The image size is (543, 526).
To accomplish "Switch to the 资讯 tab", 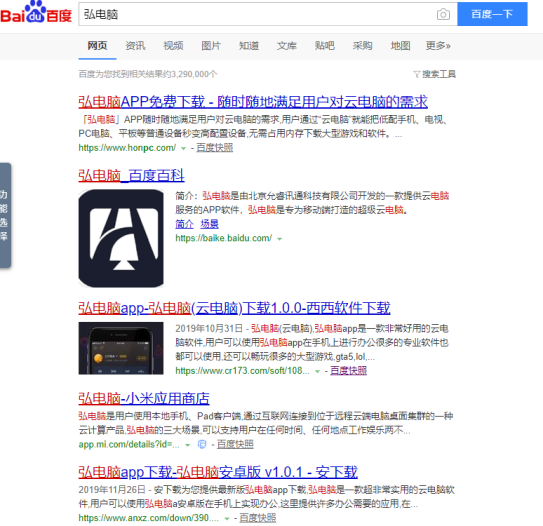I will [x=135, y=46].
